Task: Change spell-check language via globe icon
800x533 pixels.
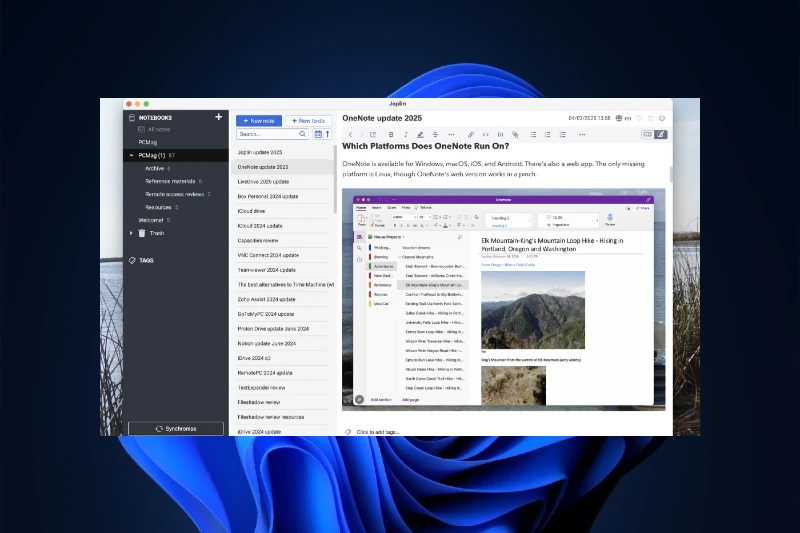Action: pyautogui.click(x=619, y=118)
